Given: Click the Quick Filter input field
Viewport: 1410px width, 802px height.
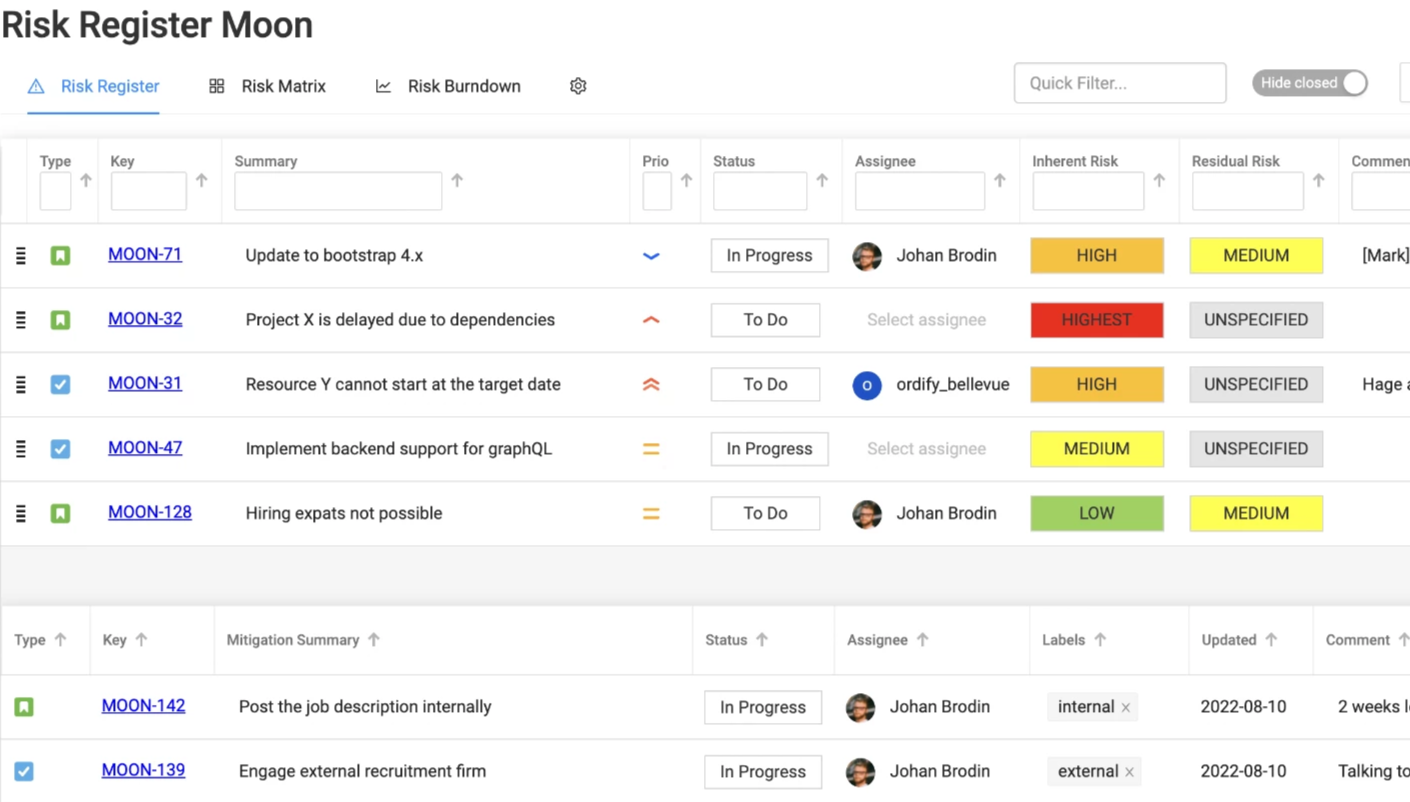Looking at the screenshot, I should coord(1119,83).
